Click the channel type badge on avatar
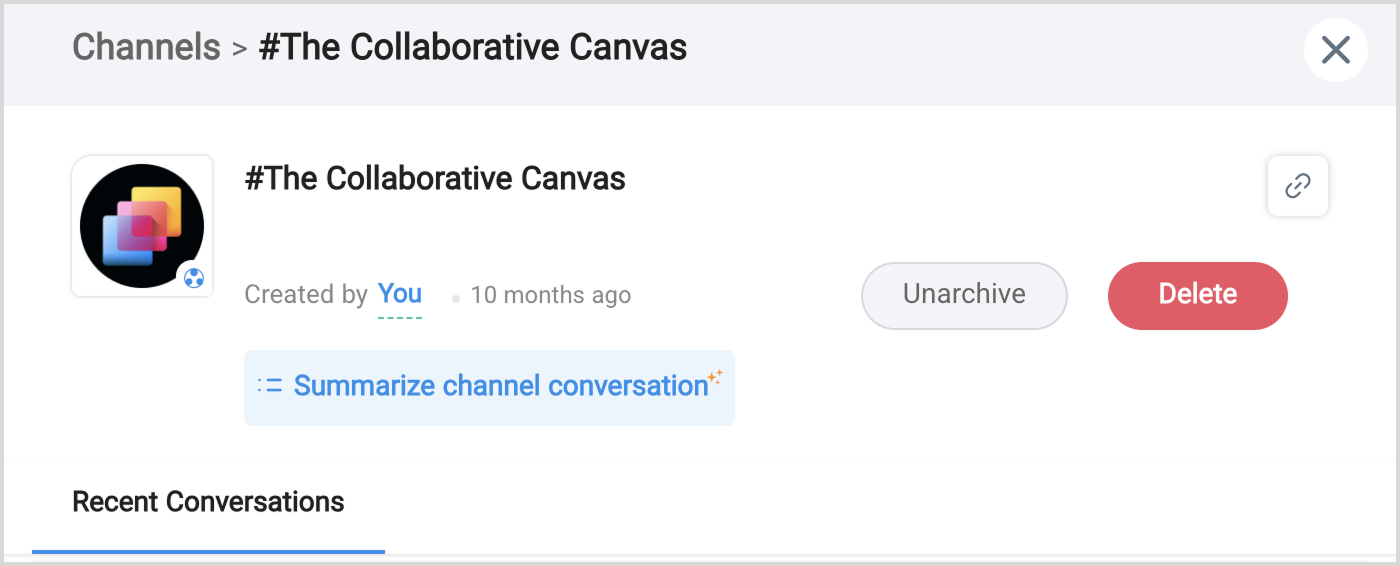 tap(194, 278)
